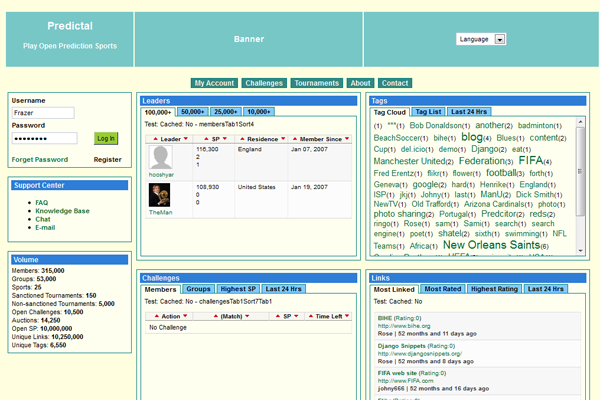
Task: Sort Action column ascending arrow
Action: pos(157,316)
